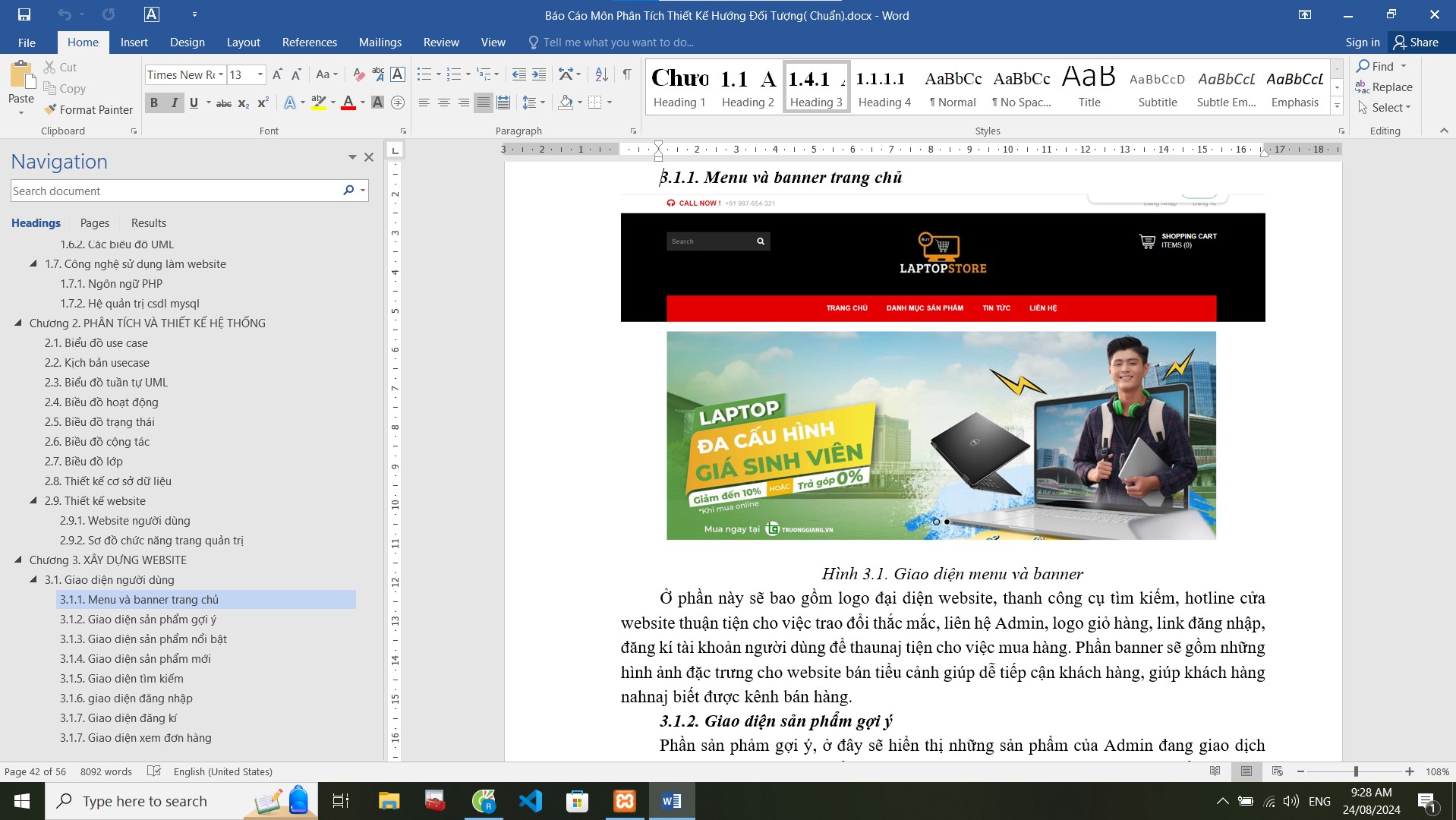Toggle Italic formatting

pos(174,103)
